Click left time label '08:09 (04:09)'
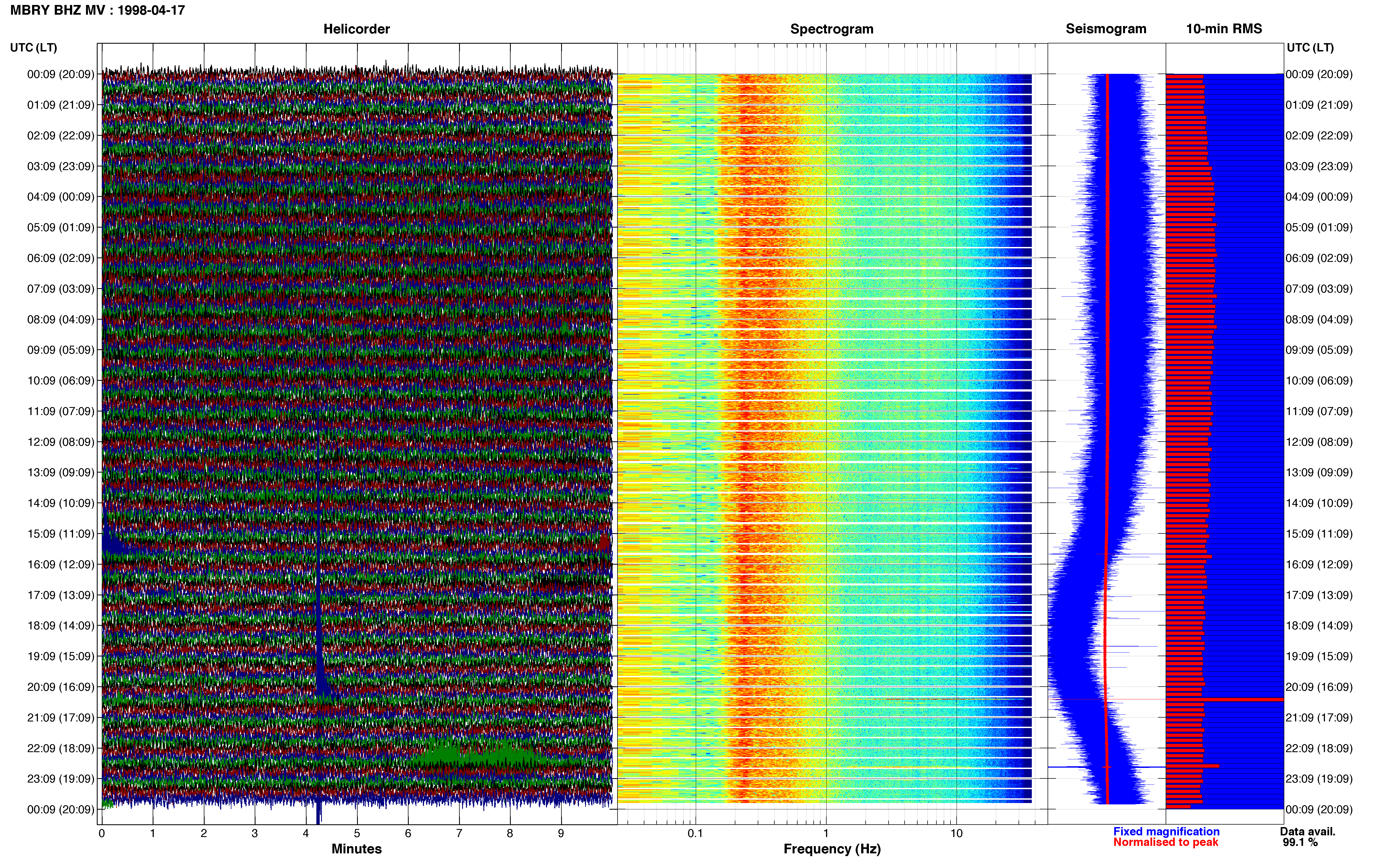The image size is (1388, 868). pos(61,319)
